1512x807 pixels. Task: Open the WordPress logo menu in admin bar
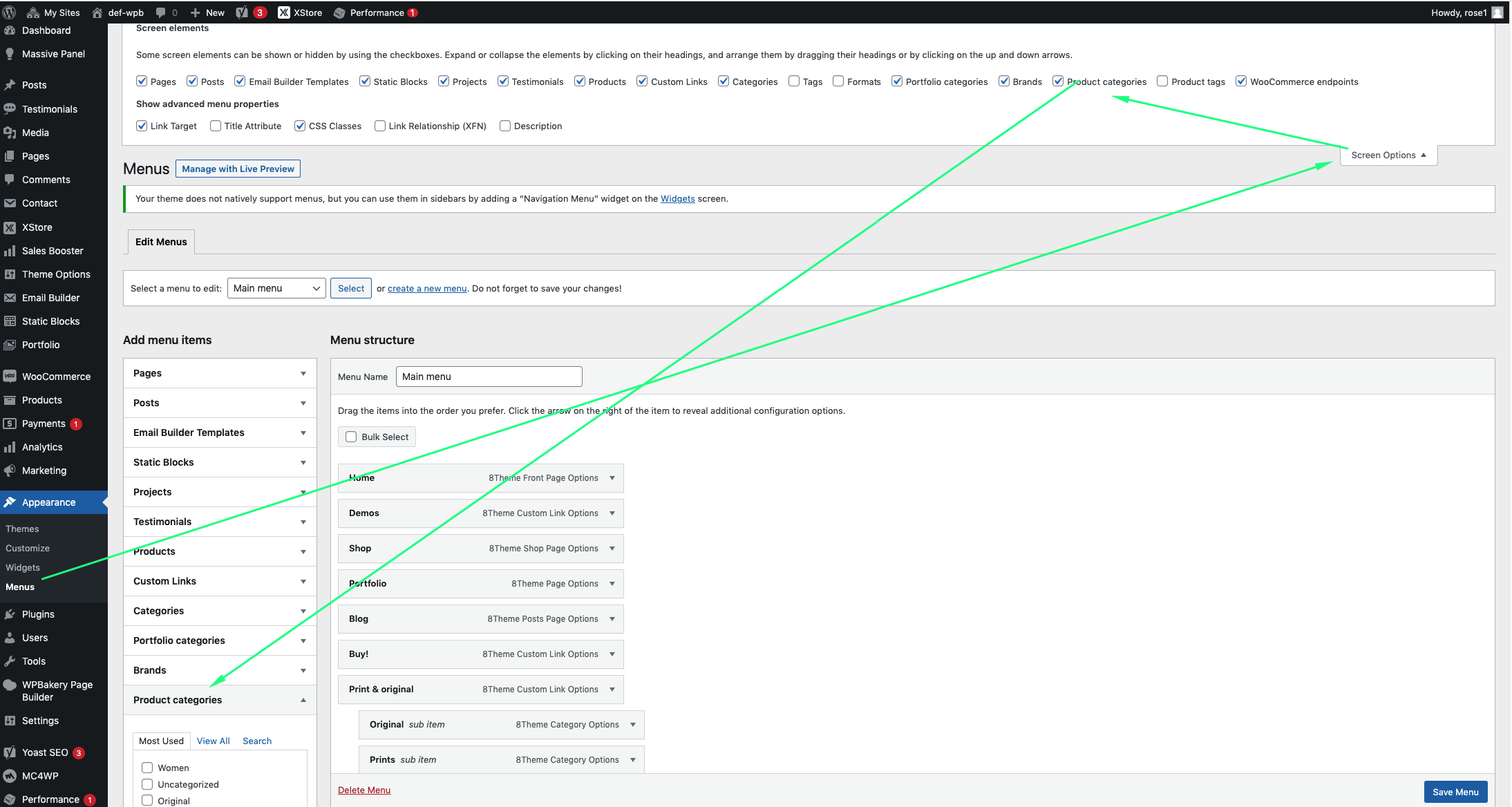tap(10, 12)
